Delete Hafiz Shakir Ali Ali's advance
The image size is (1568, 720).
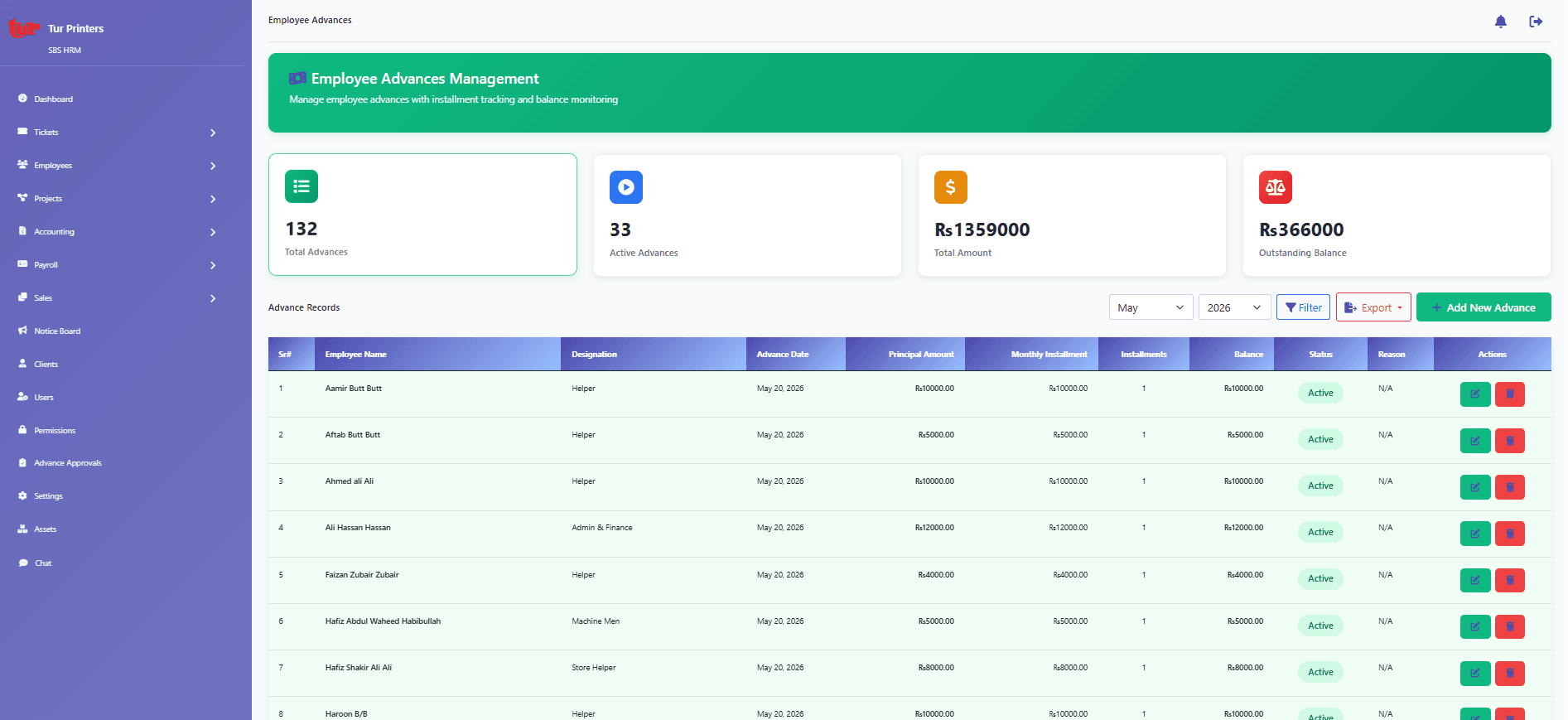1510,674
